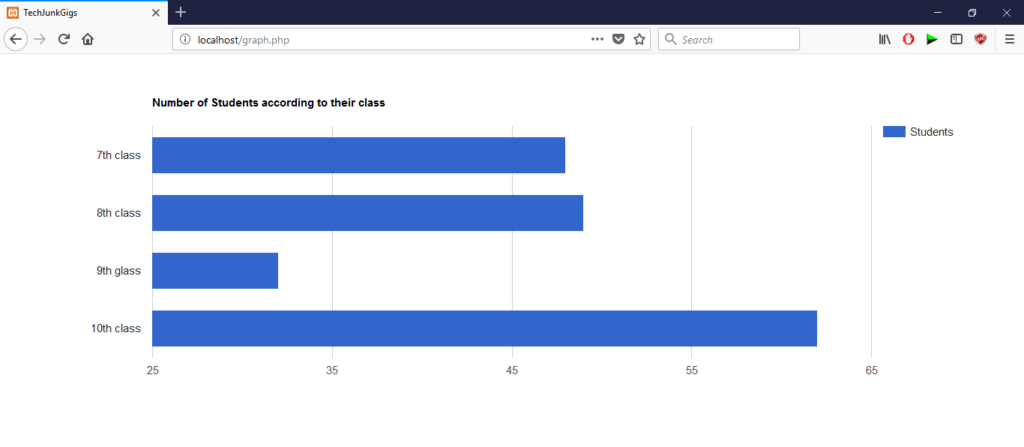This screenshot has width=1024, height=447.
Task: Open the page actions three-dots menu
Action: pos(598,39)
